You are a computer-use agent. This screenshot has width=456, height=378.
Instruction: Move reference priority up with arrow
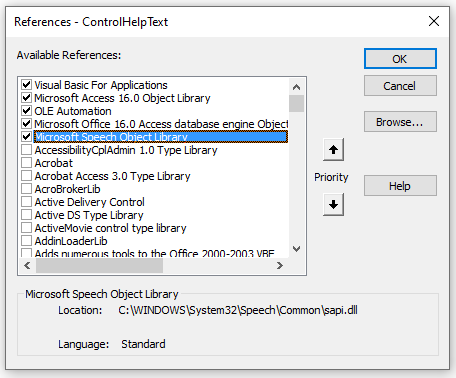(333, 150)
